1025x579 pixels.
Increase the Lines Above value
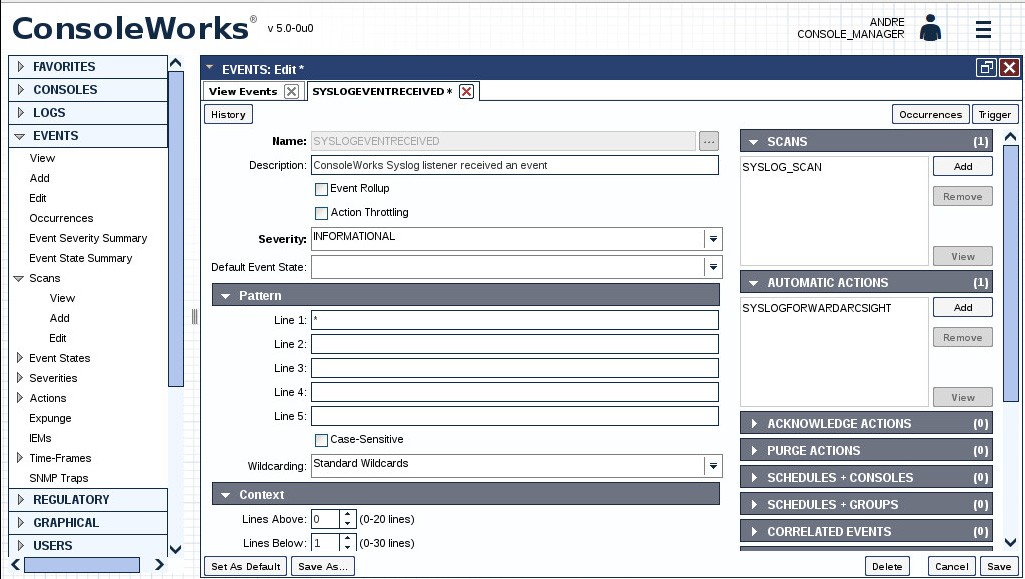[348, 514]
